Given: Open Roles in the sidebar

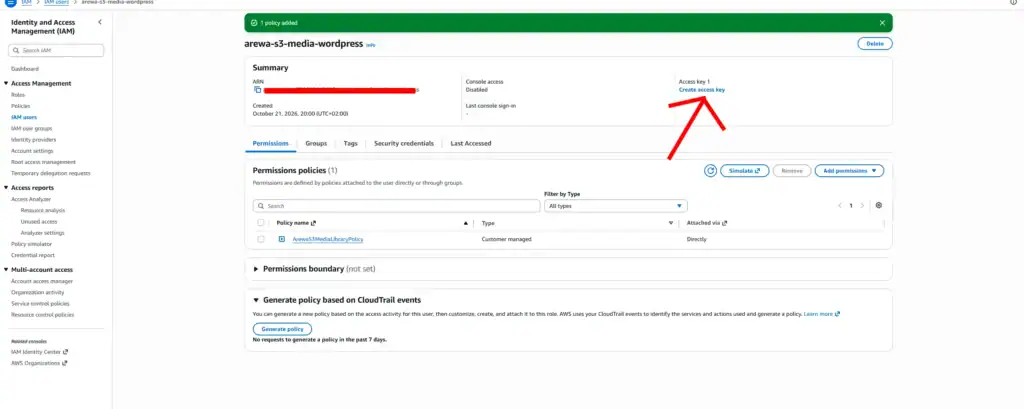Looking at the screenshot, I should [18, 95].
